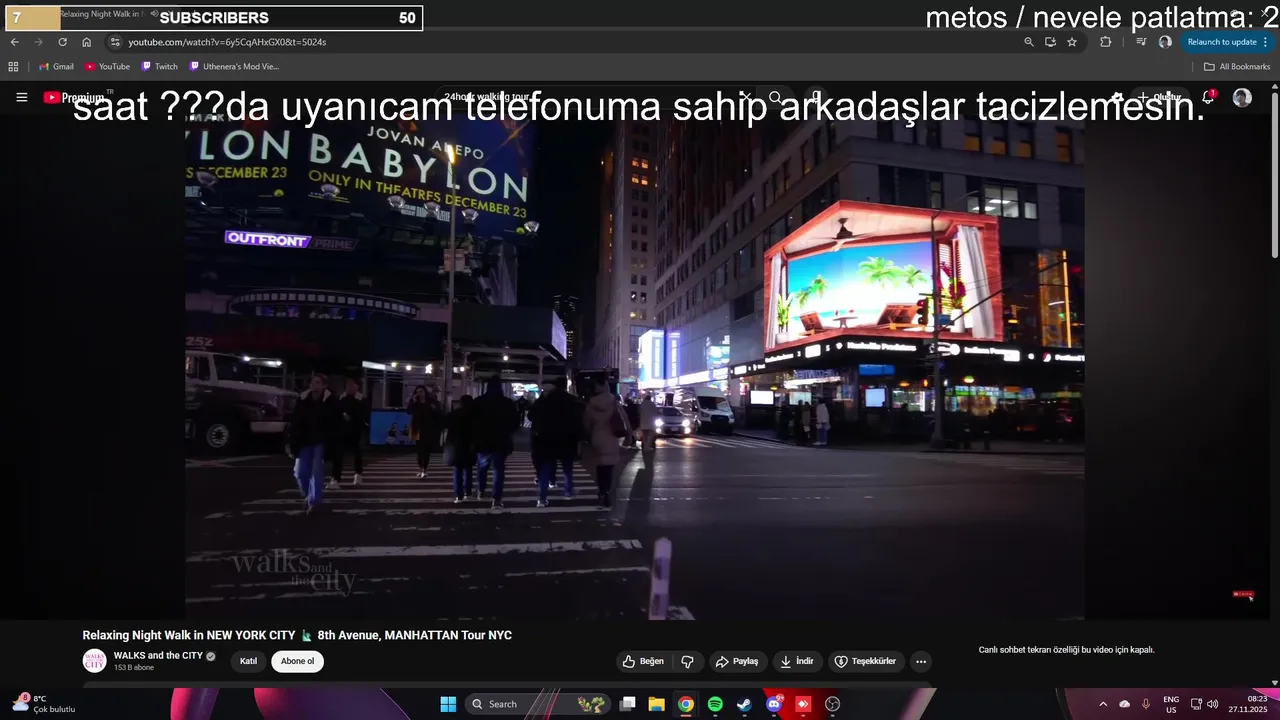Click the taskbar Search box
The height and width of the screenshot is (720, 1280).
click(x=538, y=704)
